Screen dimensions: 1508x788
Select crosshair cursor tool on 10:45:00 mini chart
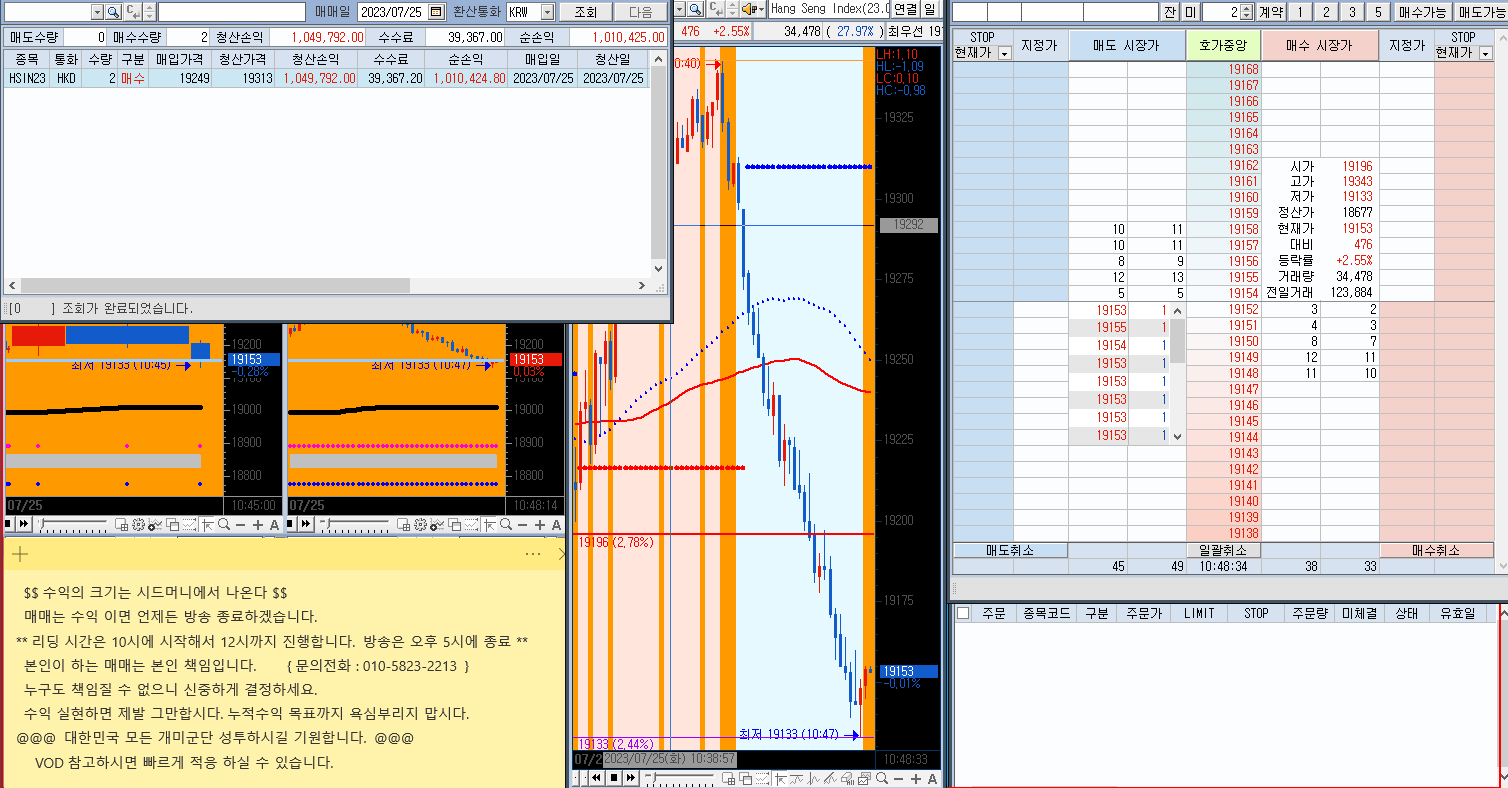coord(207,524)
